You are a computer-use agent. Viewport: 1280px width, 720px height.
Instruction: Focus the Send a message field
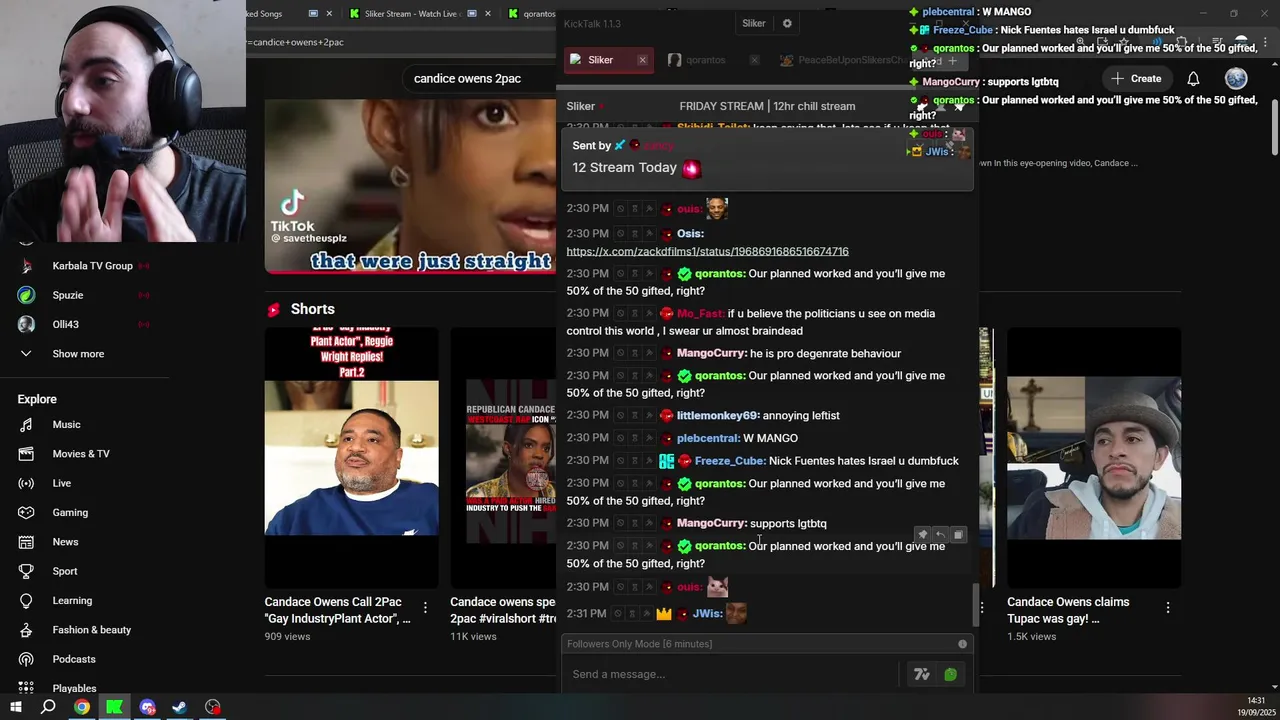coord(733,674)
